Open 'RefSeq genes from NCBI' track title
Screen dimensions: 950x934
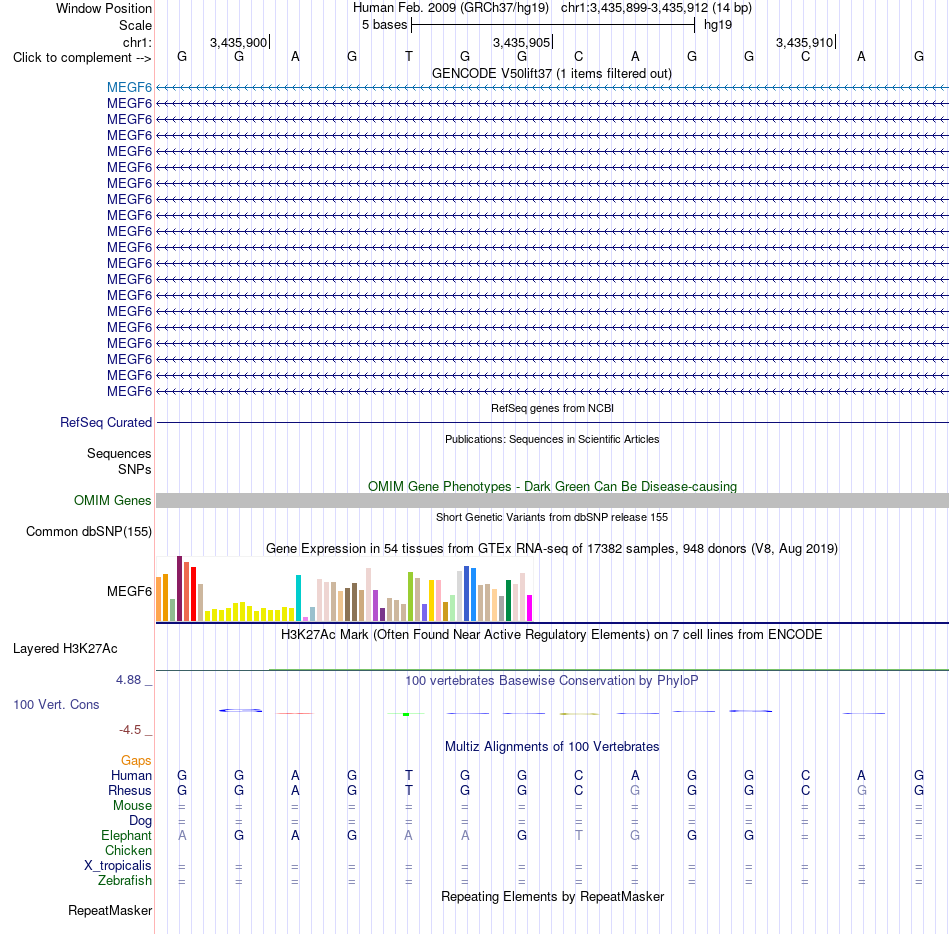click(x=552, y=408)
